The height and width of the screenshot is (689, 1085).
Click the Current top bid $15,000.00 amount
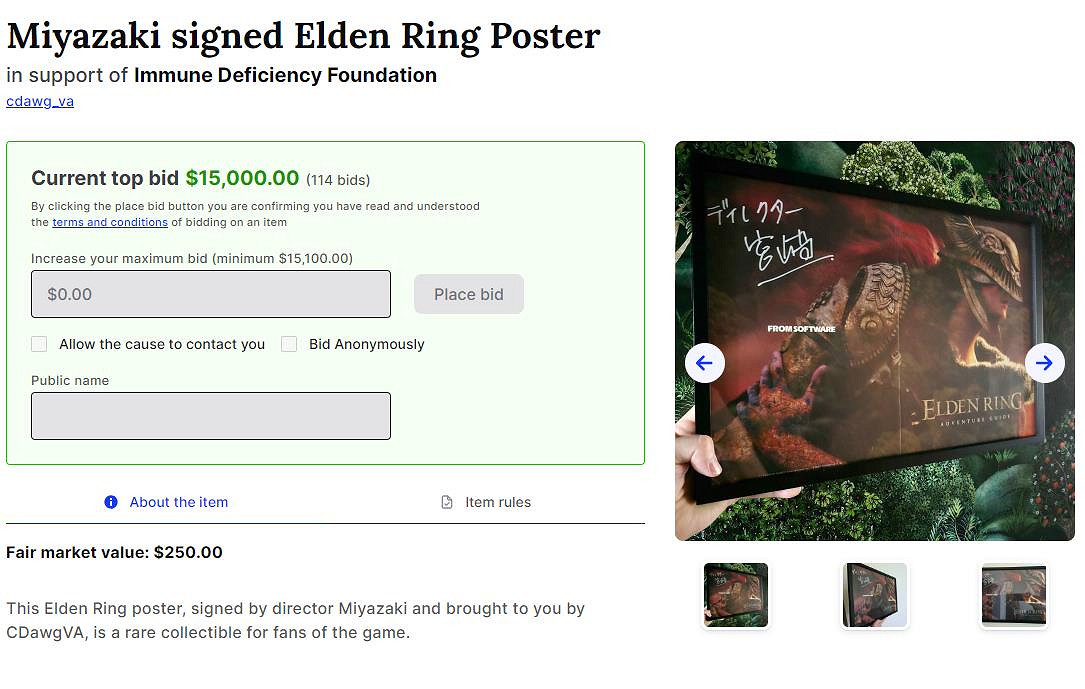[242, 178]
